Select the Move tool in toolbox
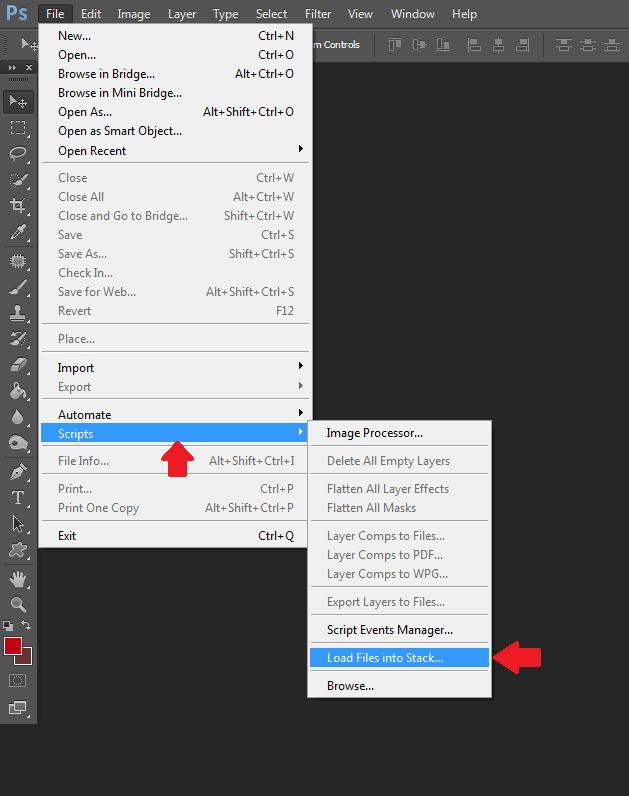Image resolution: width=629 pixels, height=796 pixels. coord(18,102)
